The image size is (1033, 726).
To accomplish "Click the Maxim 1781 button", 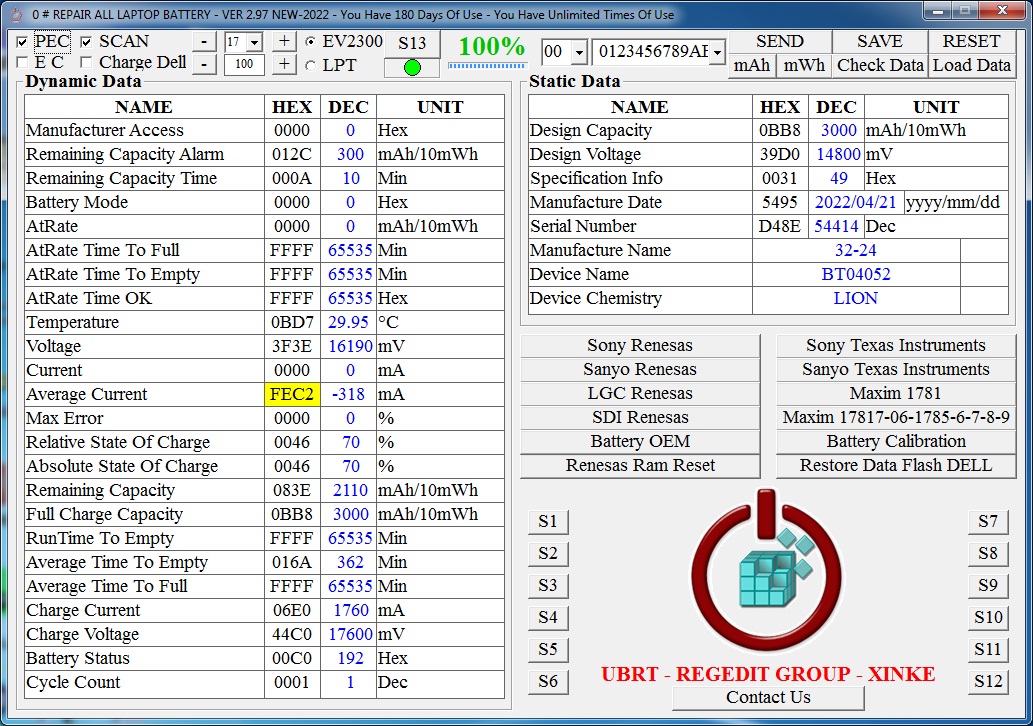I will point(895,393).
